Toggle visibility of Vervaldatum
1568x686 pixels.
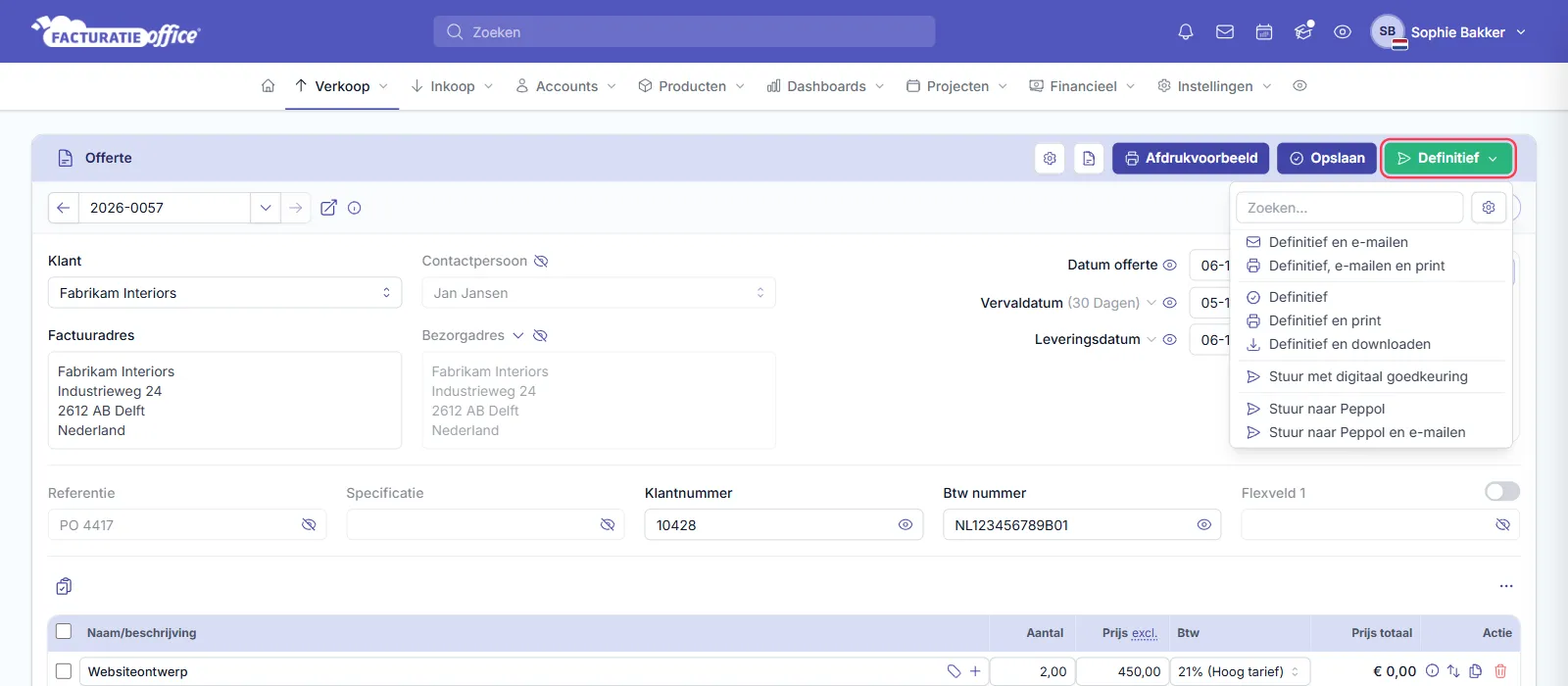[1169, 303]
